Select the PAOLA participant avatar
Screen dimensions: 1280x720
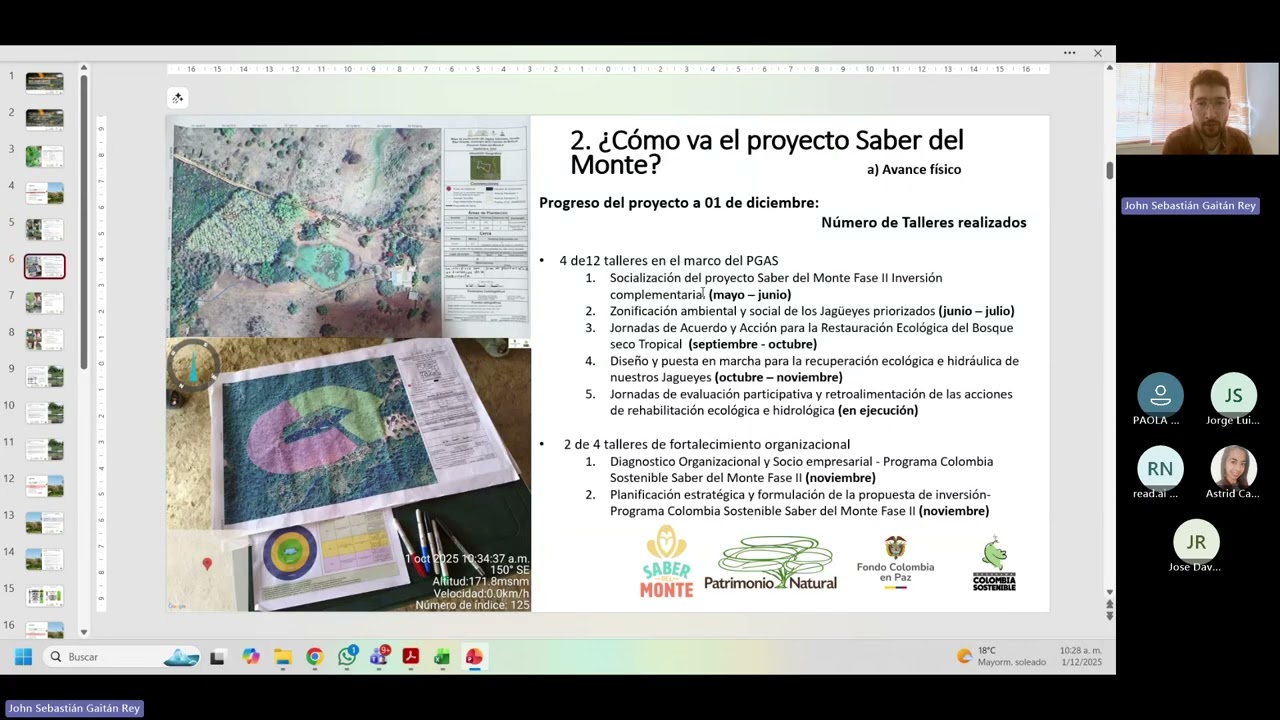click(1160, 394)
